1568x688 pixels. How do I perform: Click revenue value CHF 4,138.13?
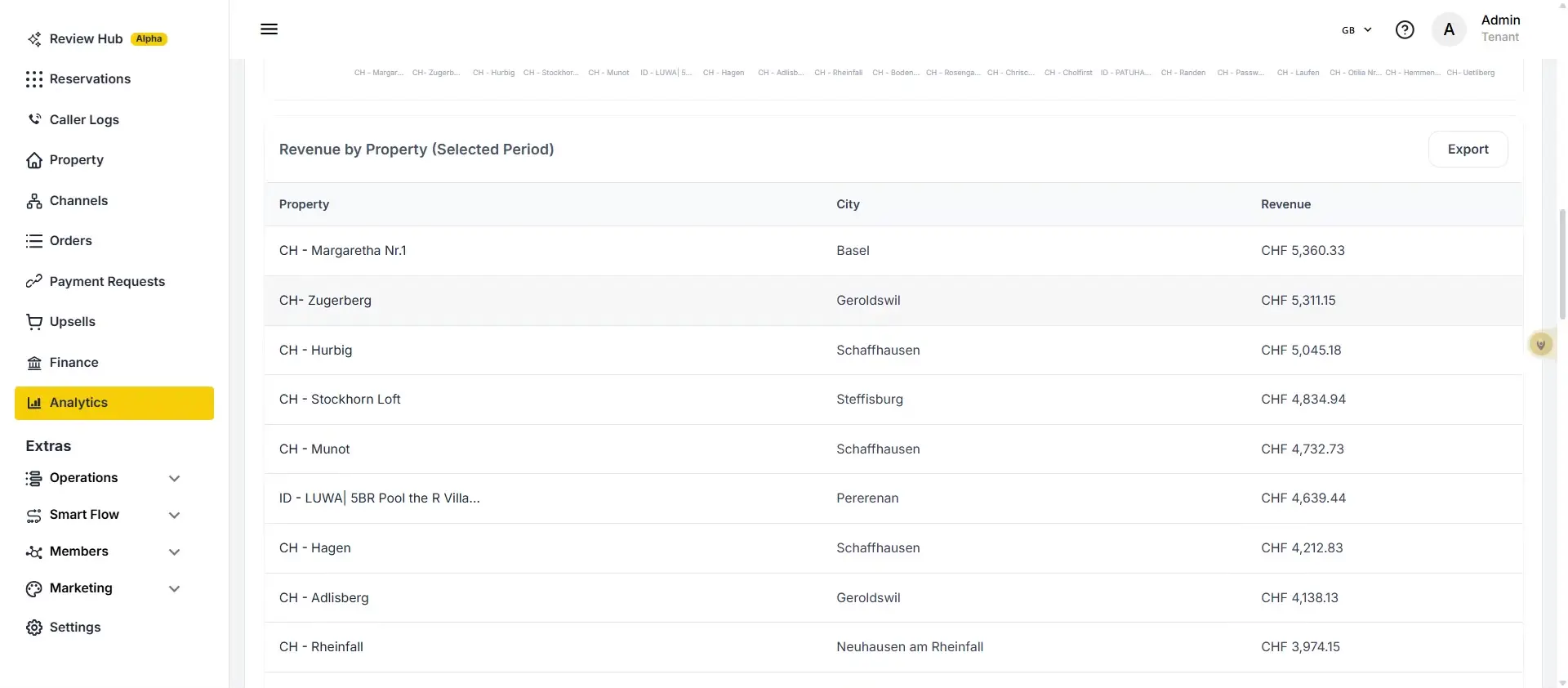click(x=1299, y=598)
